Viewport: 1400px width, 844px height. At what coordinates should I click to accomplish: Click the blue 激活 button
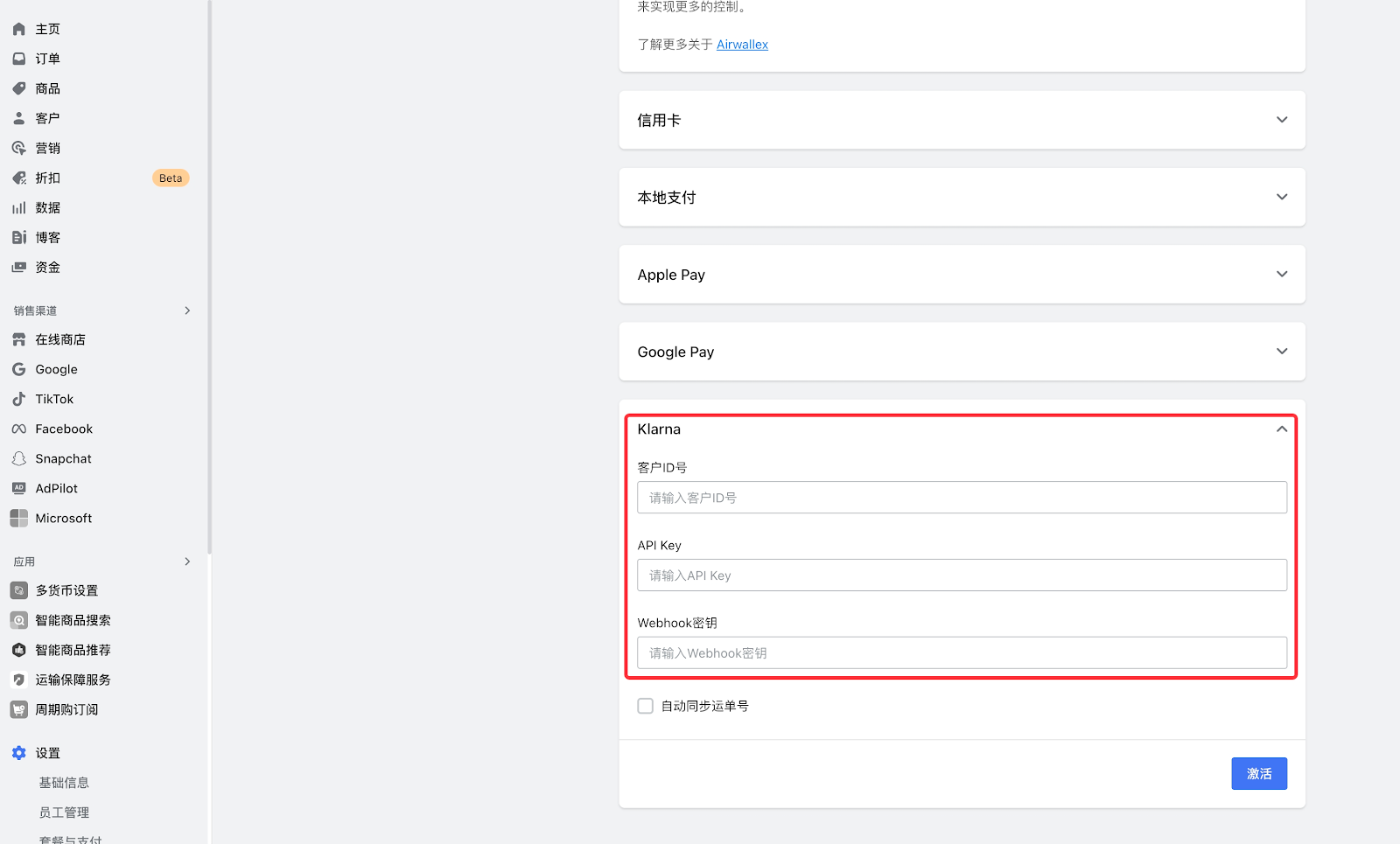click(x=1258, y=774)
